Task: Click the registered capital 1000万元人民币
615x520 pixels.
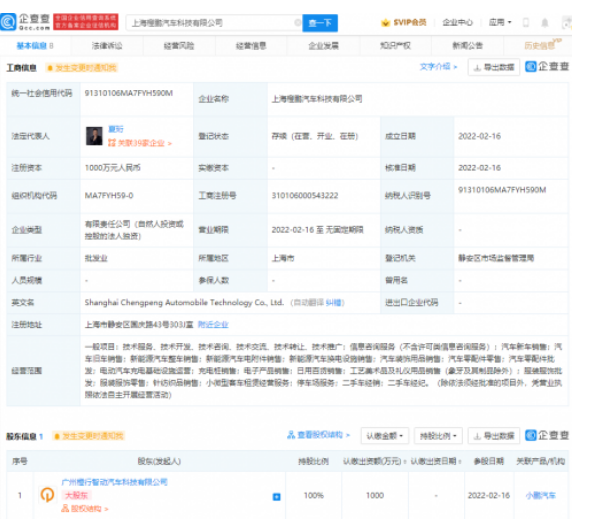Action: click(x=113, y=168)
